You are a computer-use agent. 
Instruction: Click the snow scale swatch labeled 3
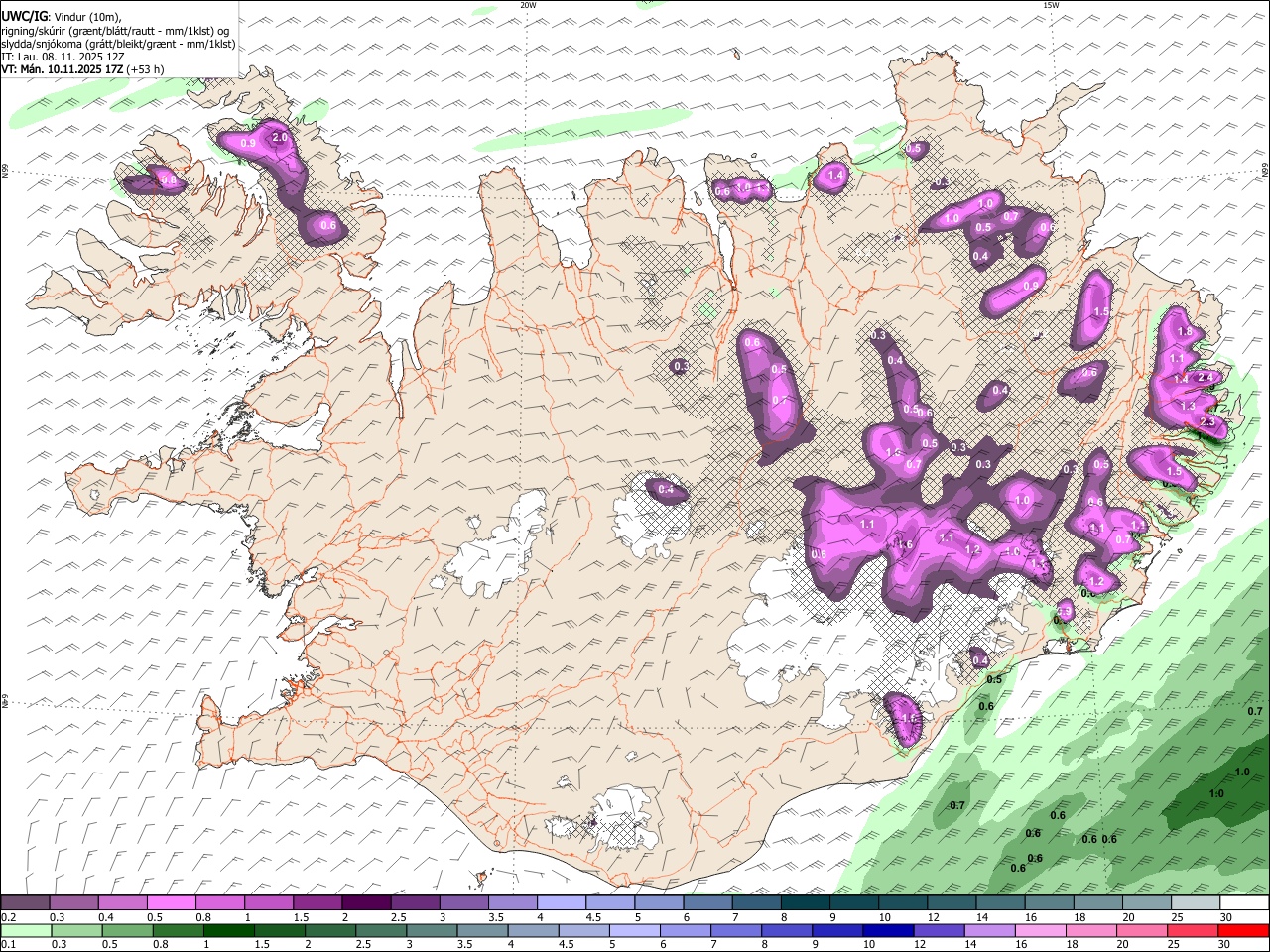point(463,903)
